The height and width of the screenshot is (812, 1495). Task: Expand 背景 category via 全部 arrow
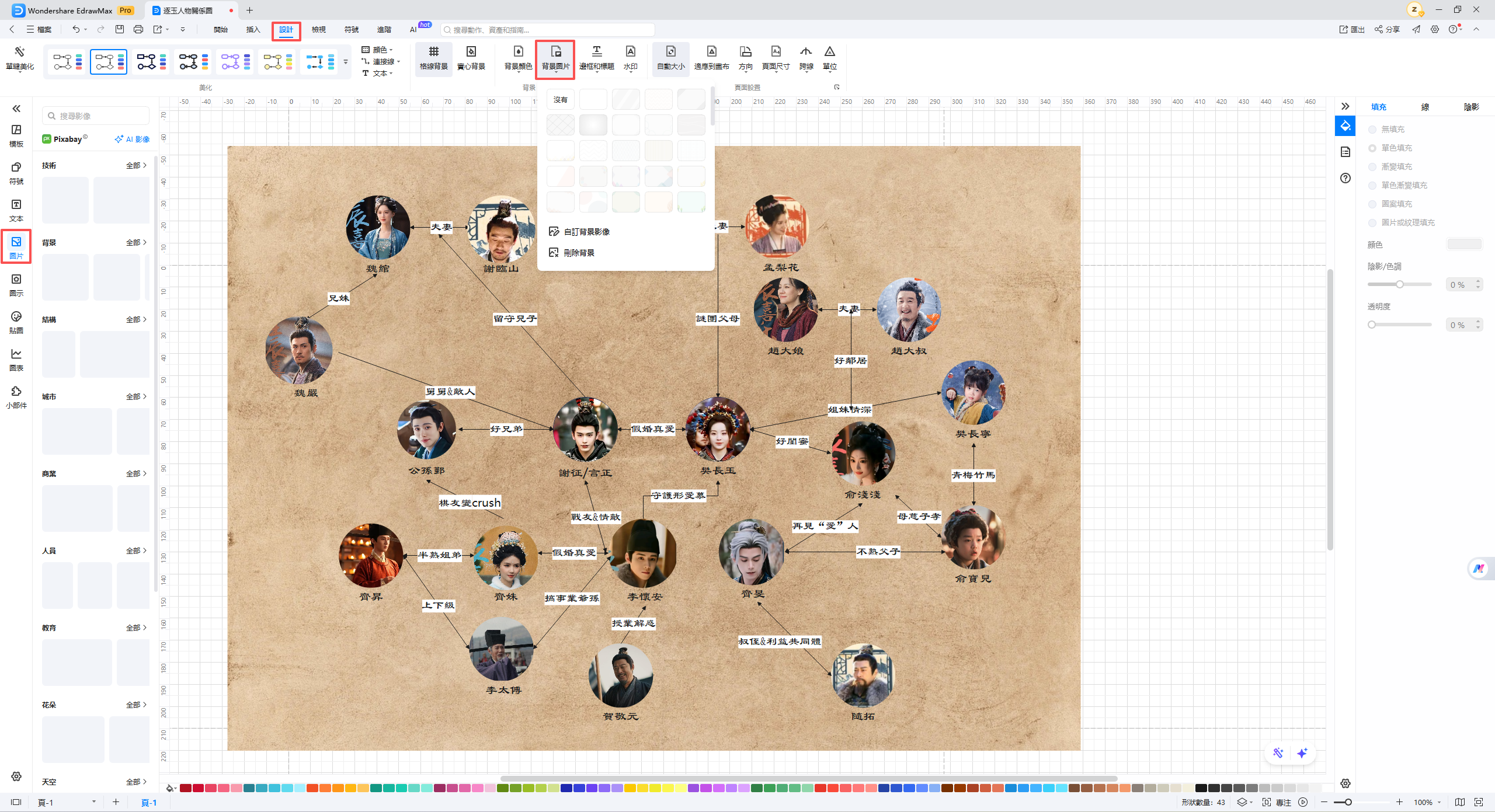click(137, 242)
